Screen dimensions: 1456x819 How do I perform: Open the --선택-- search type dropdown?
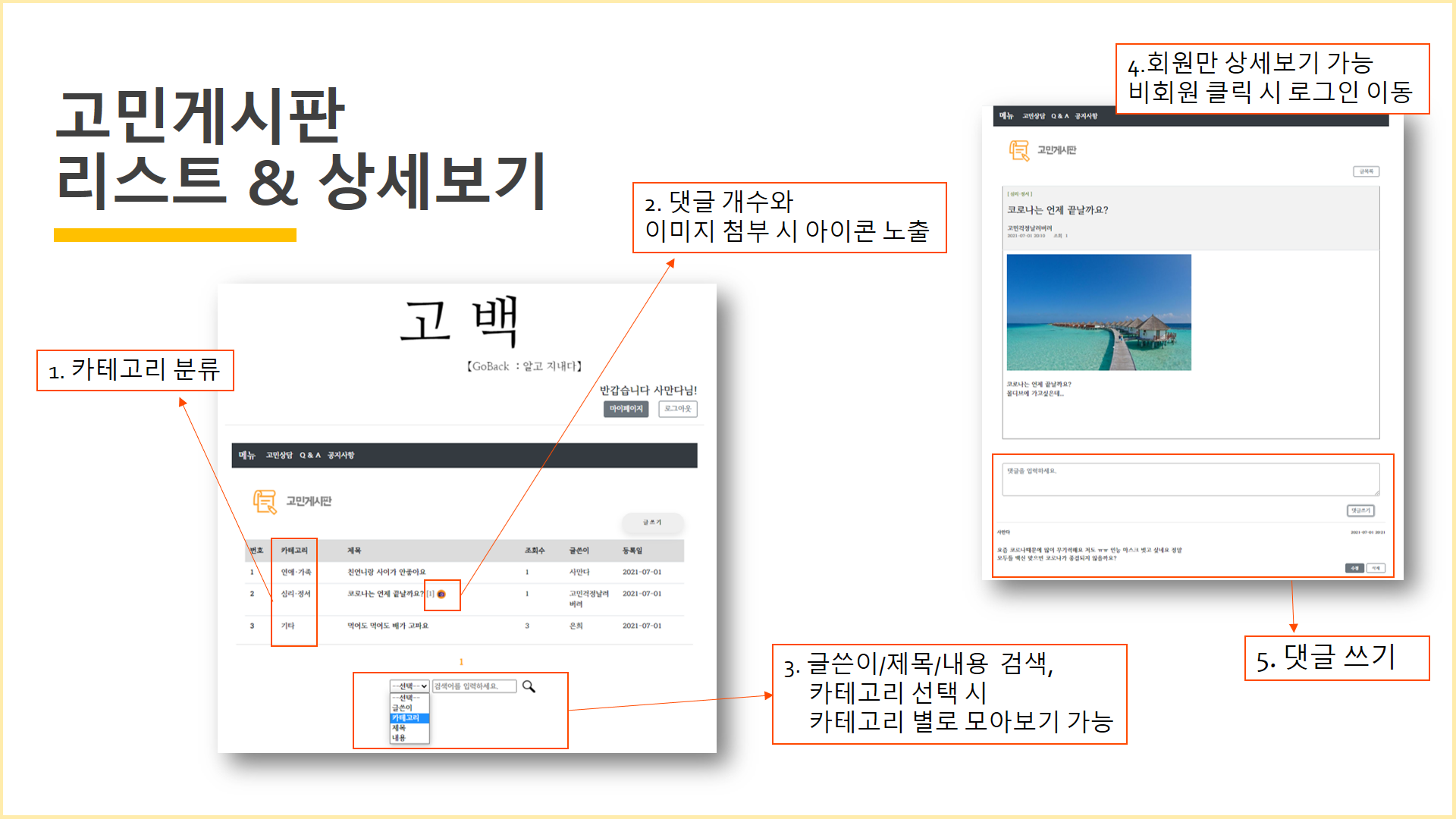pos(409,686)
